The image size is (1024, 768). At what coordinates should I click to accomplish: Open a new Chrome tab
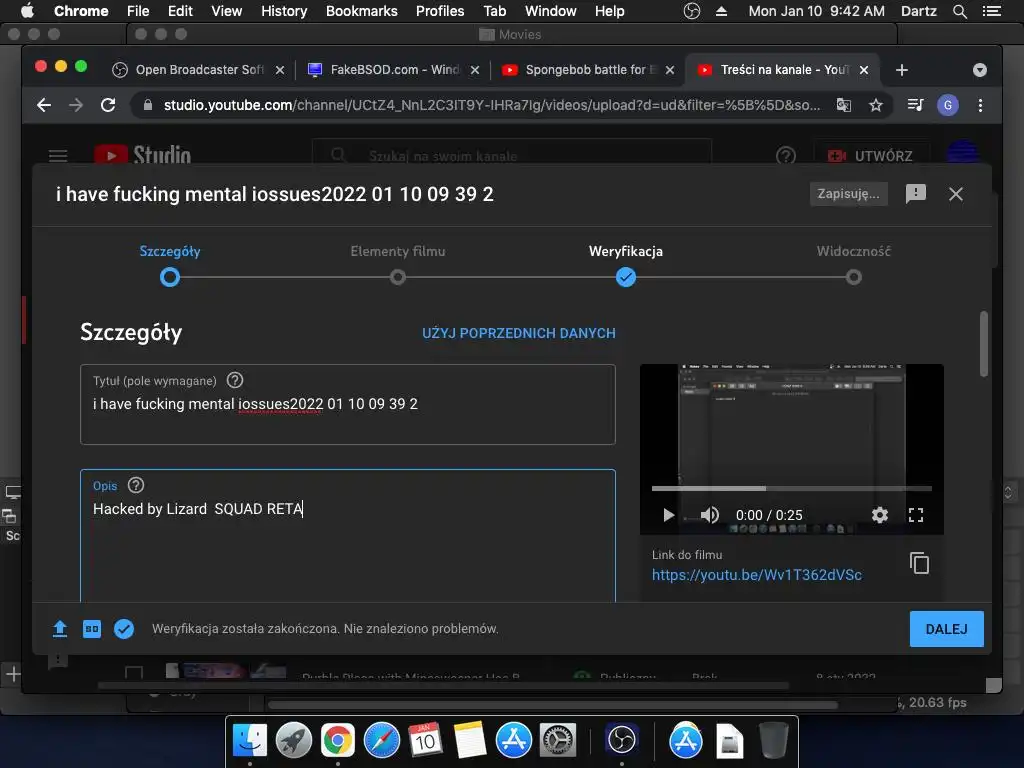click(x=902, y=70)
